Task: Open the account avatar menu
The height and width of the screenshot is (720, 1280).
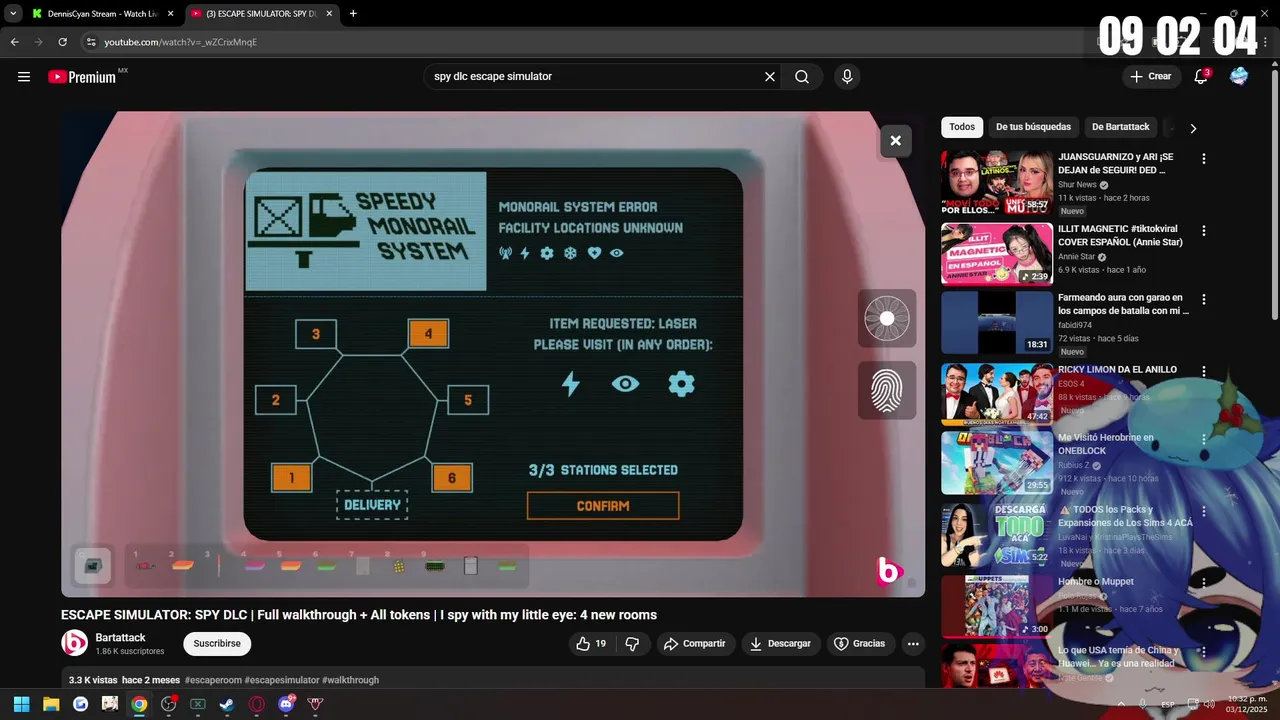Action: point(1239,77)
